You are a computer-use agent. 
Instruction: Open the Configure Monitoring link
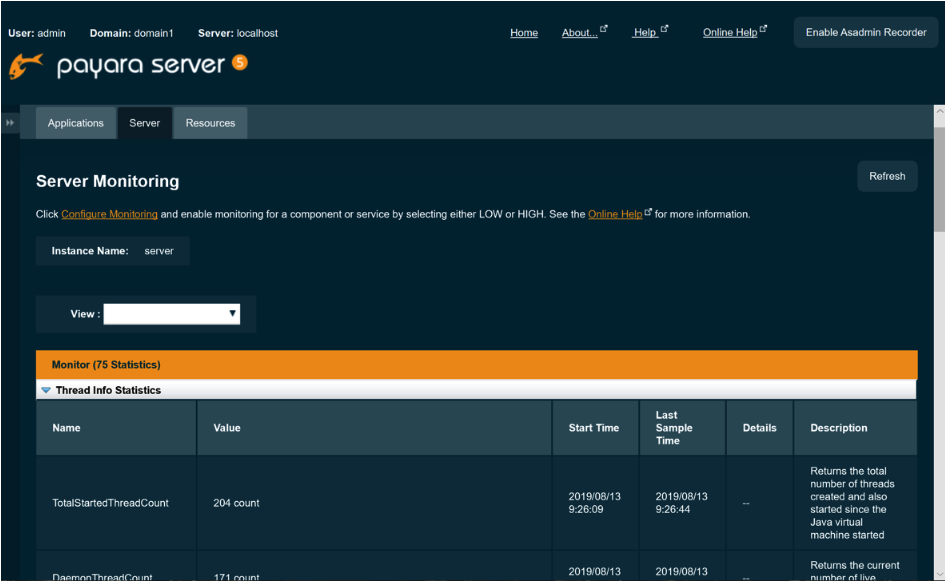coord(109,214)
